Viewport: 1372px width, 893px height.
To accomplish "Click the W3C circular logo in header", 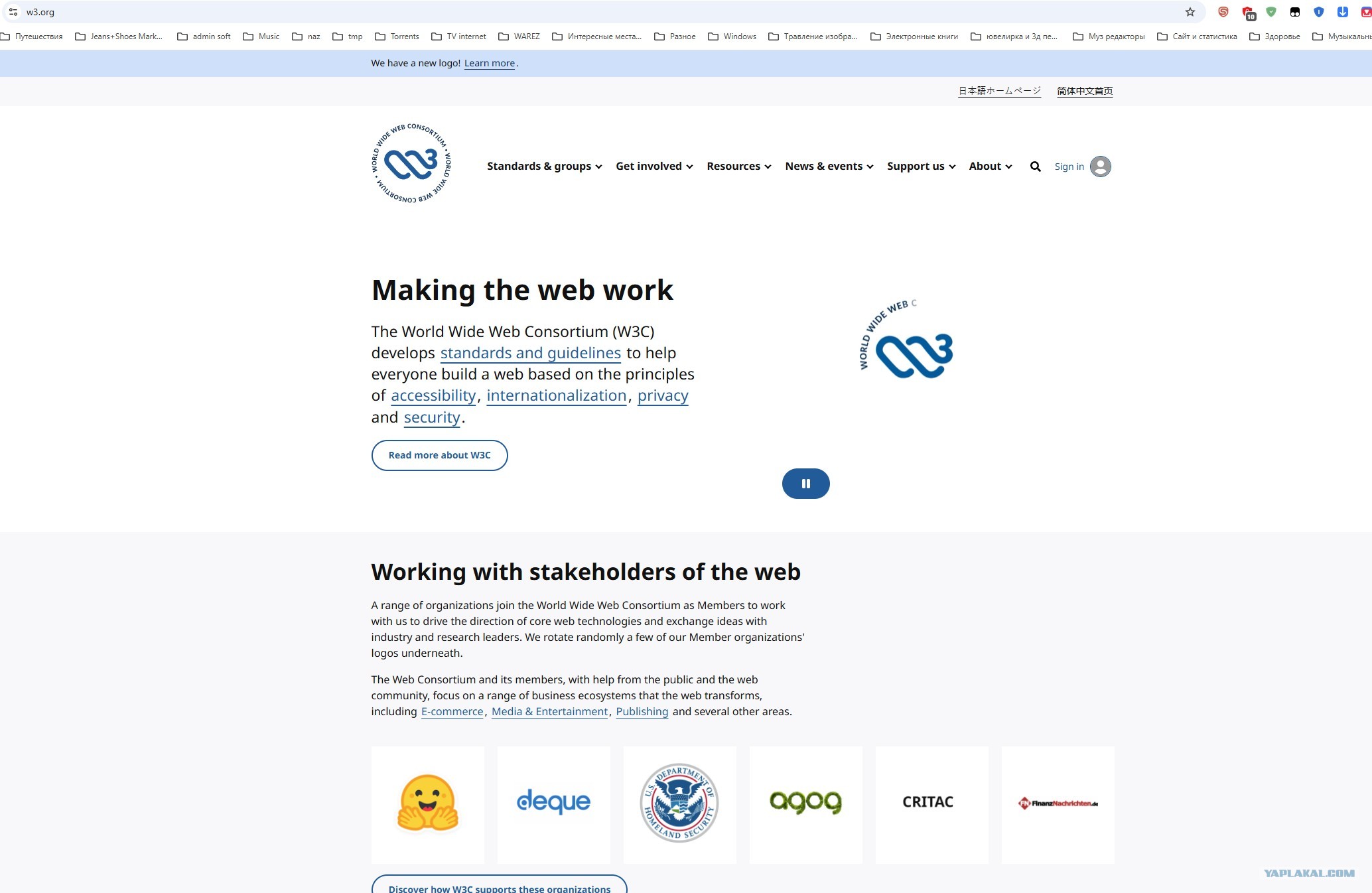I will pyautogui.click(x=411, y=163).
